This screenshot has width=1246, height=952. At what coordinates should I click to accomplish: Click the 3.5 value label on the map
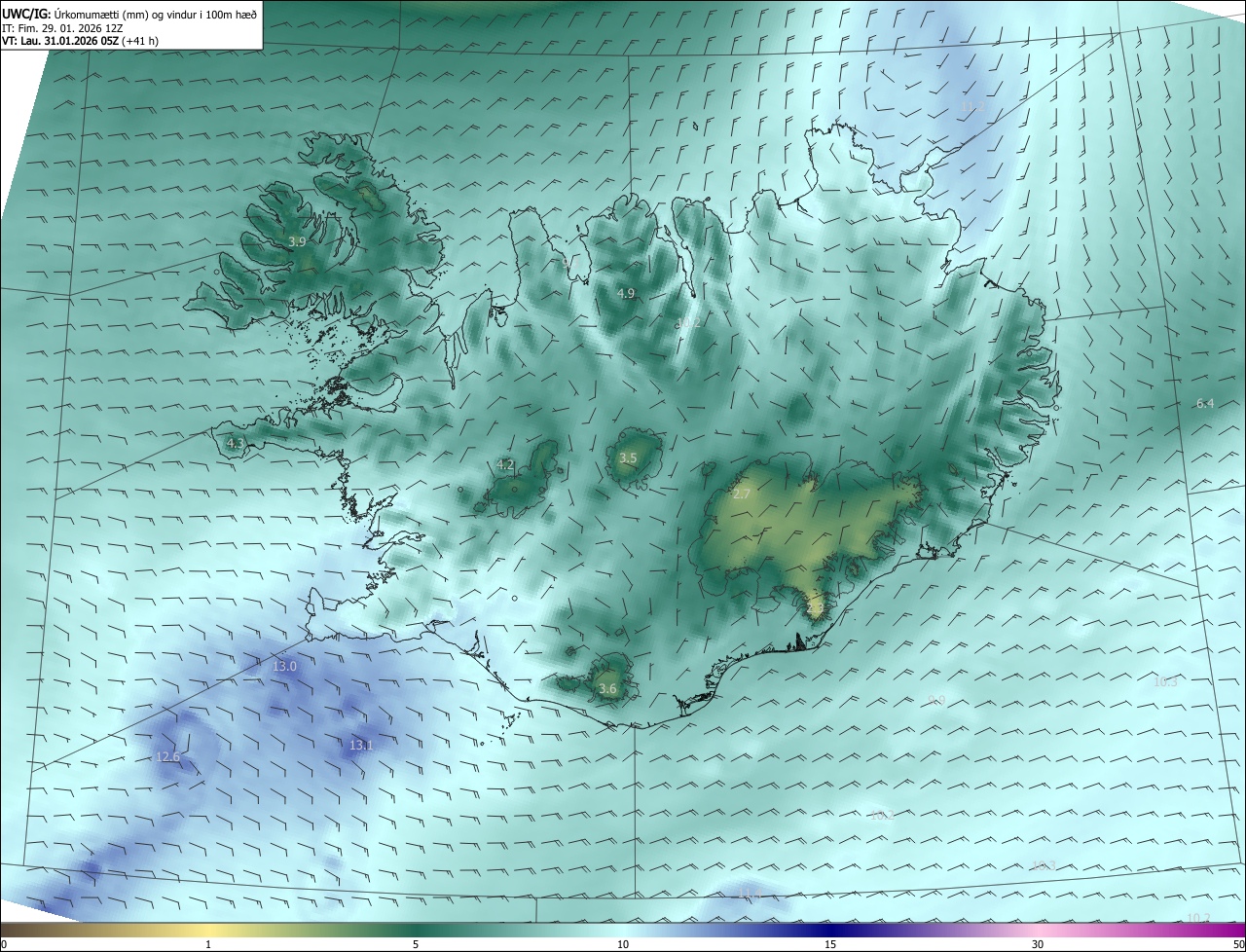(x=628, y=458)
